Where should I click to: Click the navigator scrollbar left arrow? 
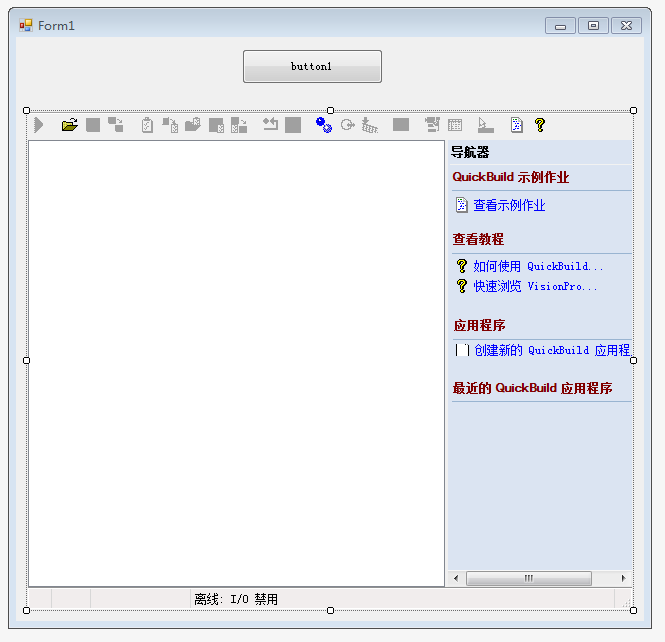(456, 578)
